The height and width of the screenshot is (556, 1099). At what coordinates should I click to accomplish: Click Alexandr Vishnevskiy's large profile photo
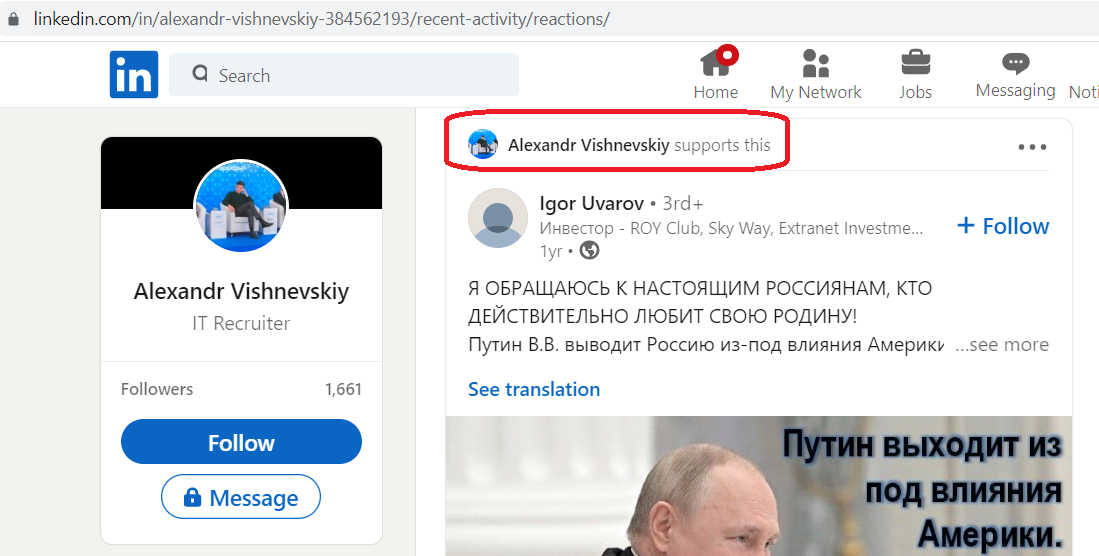coord(240,205)
